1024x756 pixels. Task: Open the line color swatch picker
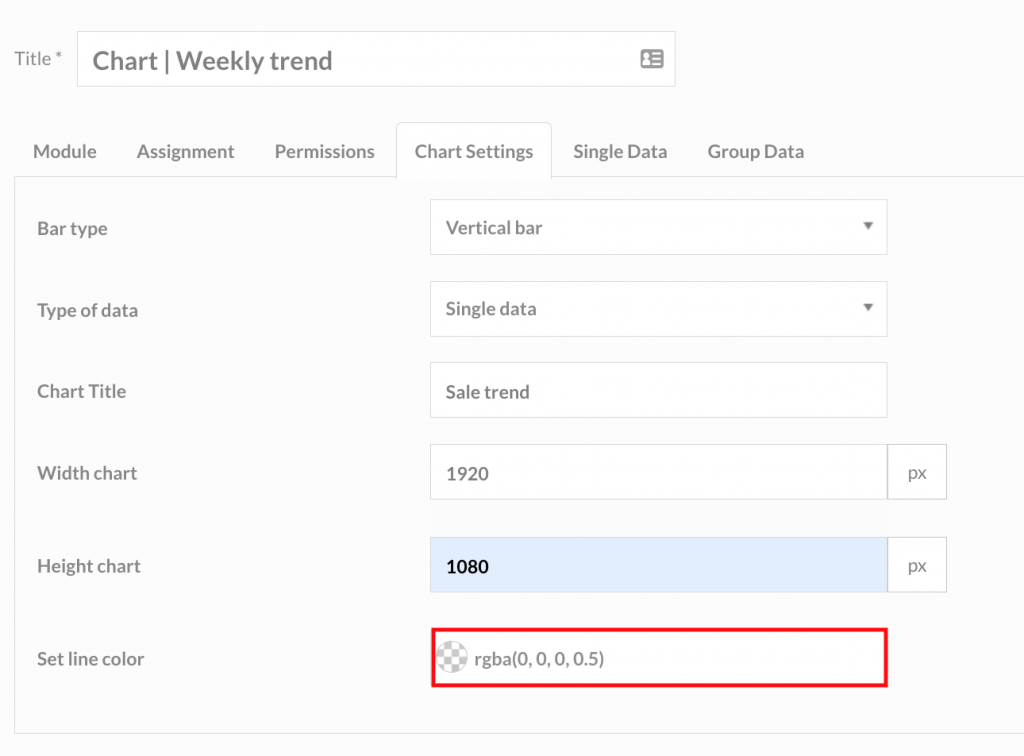pos(451,657)
